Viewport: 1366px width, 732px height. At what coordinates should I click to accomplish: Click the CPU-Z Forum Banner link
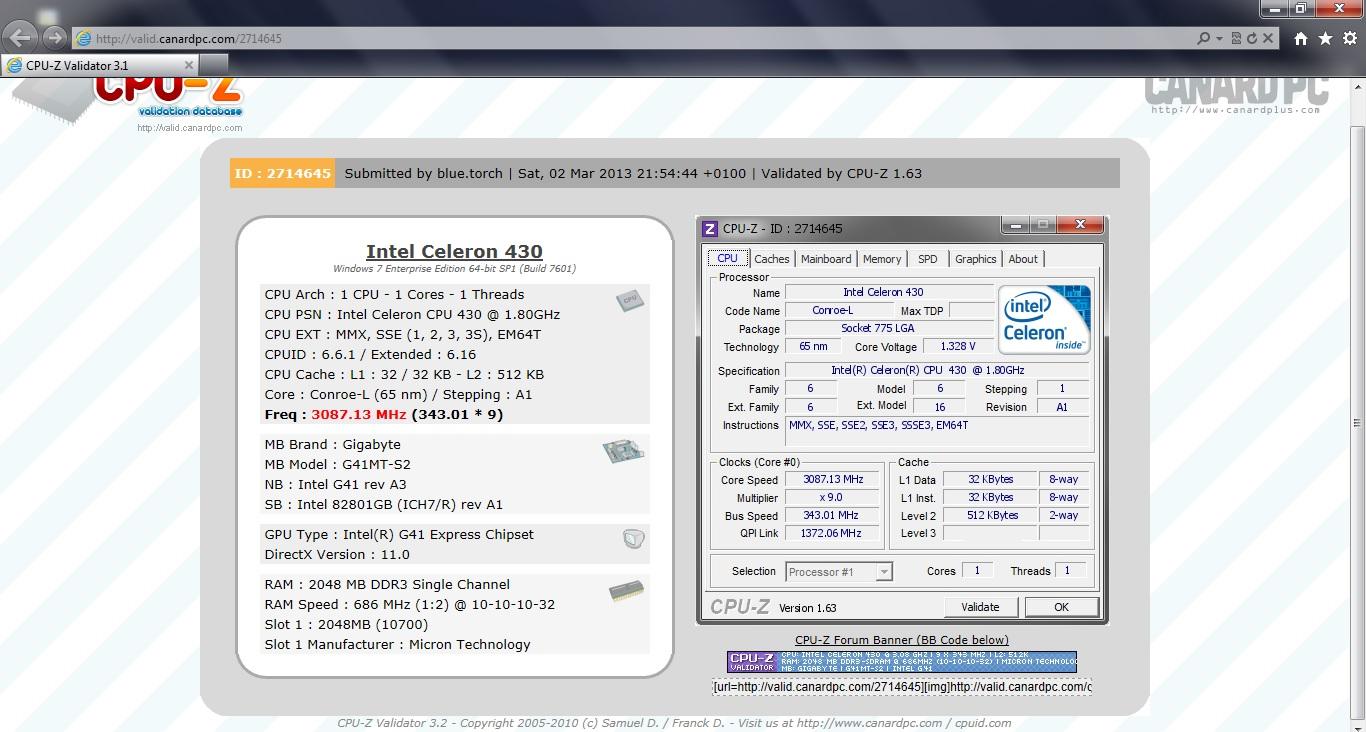pos(901,640)
